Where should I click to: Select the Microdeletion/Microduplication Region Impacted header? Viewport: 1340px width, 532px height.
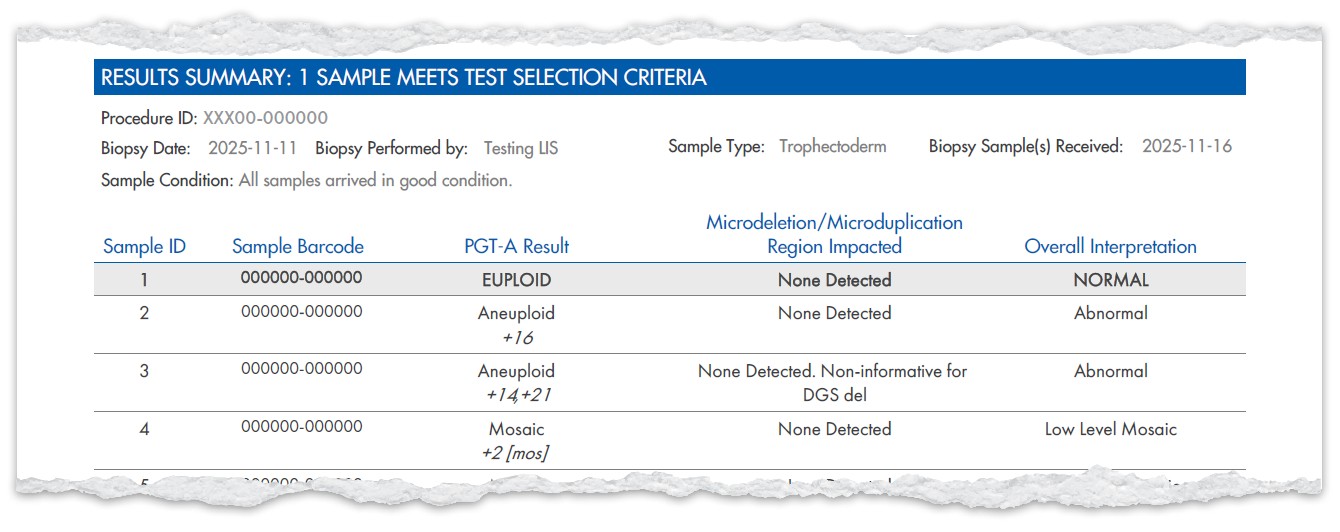[x=834, y=234]
